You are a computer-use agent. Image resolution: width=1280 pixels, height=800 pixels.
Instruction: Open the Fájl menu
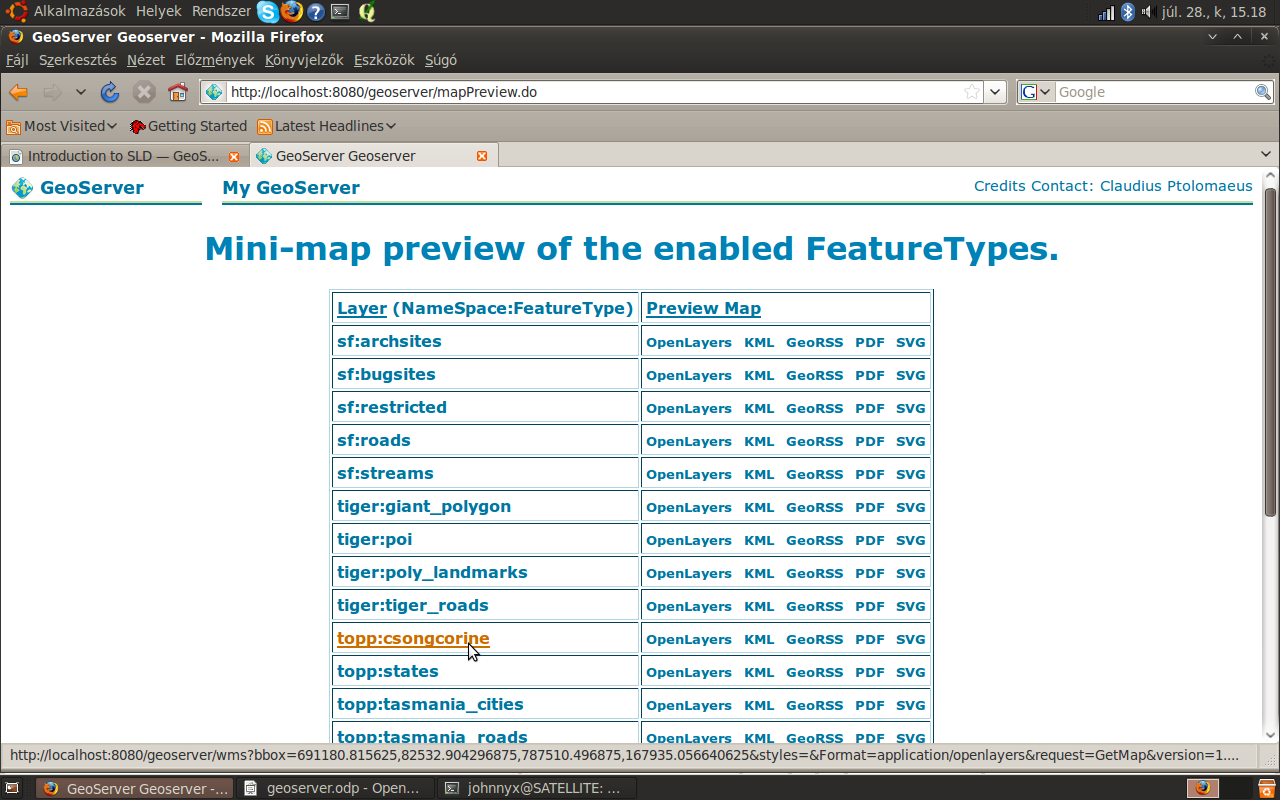17,60
